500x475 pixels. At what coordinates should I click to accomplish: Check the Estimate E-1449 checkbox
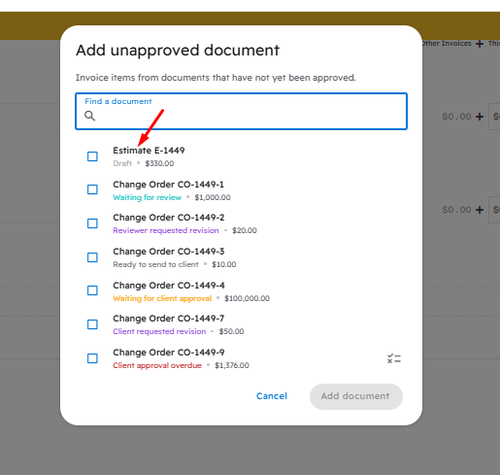[92, 156]
